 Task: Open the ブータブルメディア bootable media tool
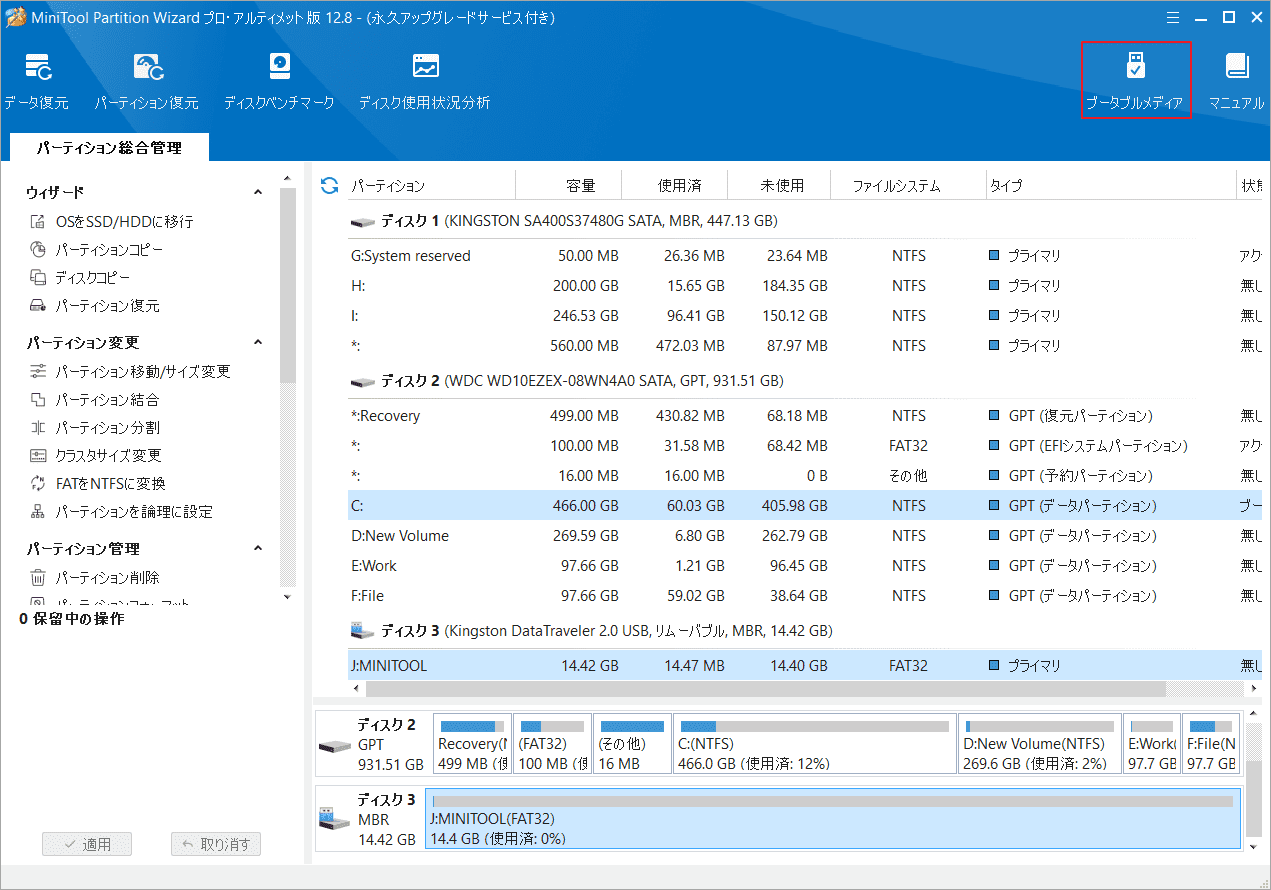coord(1135,80)
